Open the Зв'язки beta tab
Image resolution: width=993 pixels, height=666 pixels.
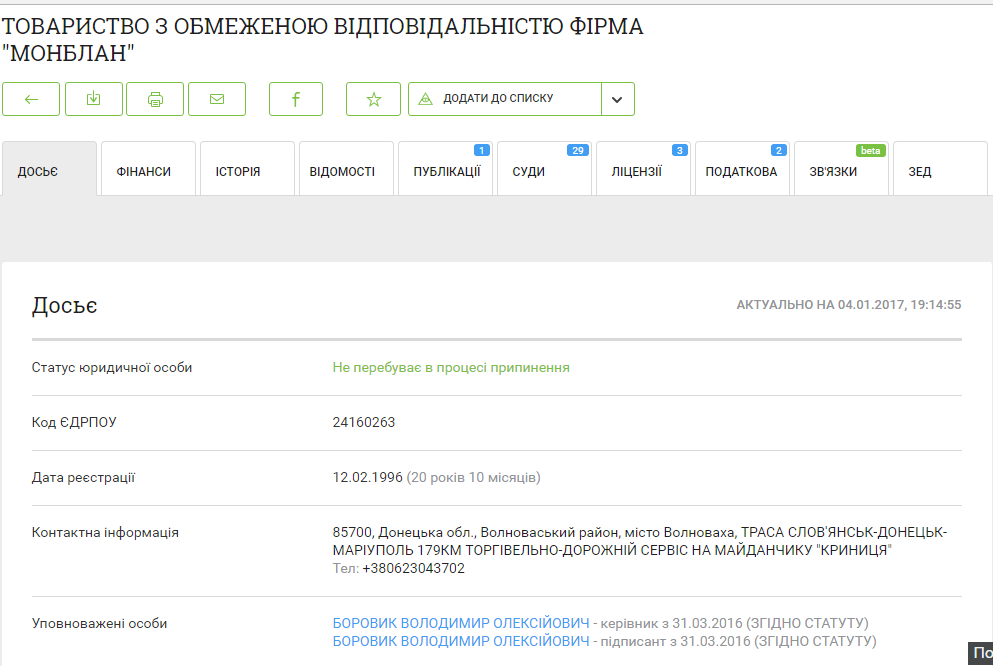pyautogui.click(x=840, y=171)
